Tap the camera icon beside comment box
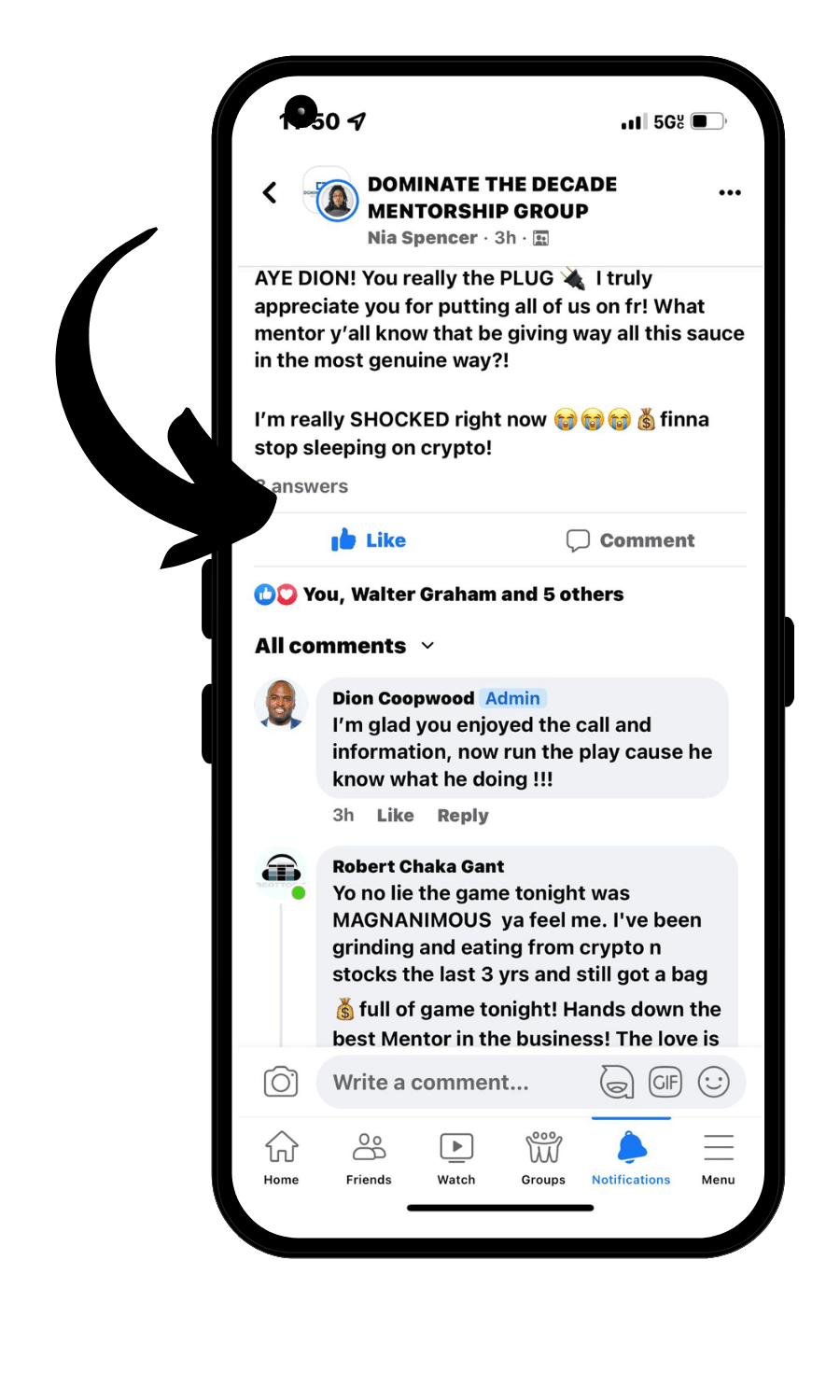 (281, 1082)
